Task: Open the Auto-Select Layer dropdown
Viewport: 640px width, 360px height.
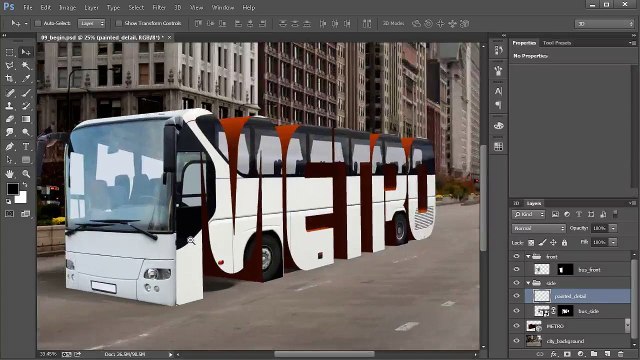Action: [x=91, y=23]
